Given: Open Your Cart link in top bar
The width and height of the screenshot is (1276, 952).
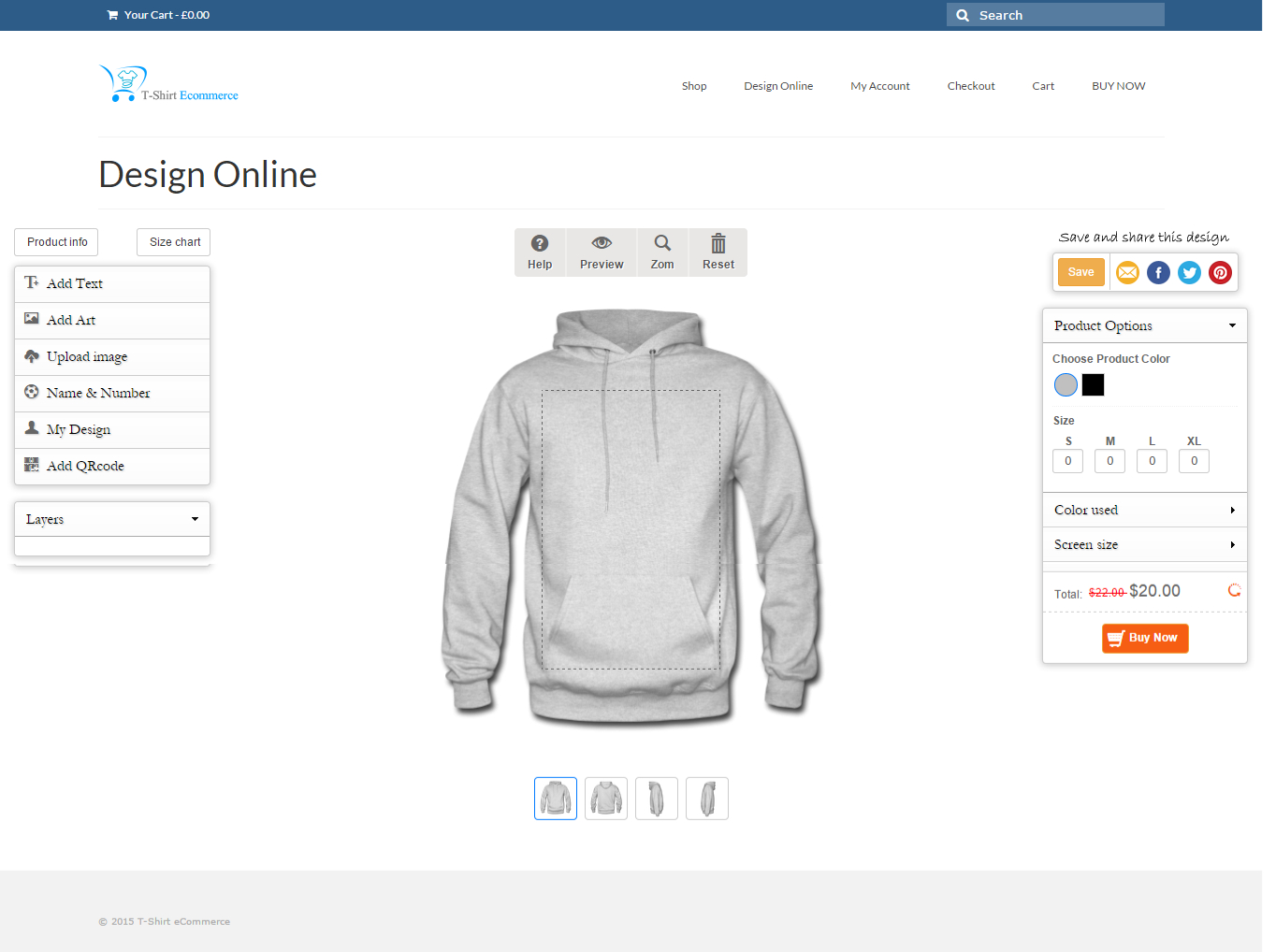Looking at the screenshot, I should 158,15.
